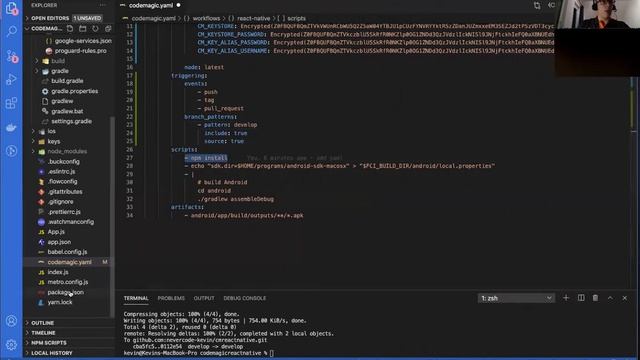Open the Explorer more actions ellipsis
Viewport: 640px width, 360px height.
tap(102, 5)
